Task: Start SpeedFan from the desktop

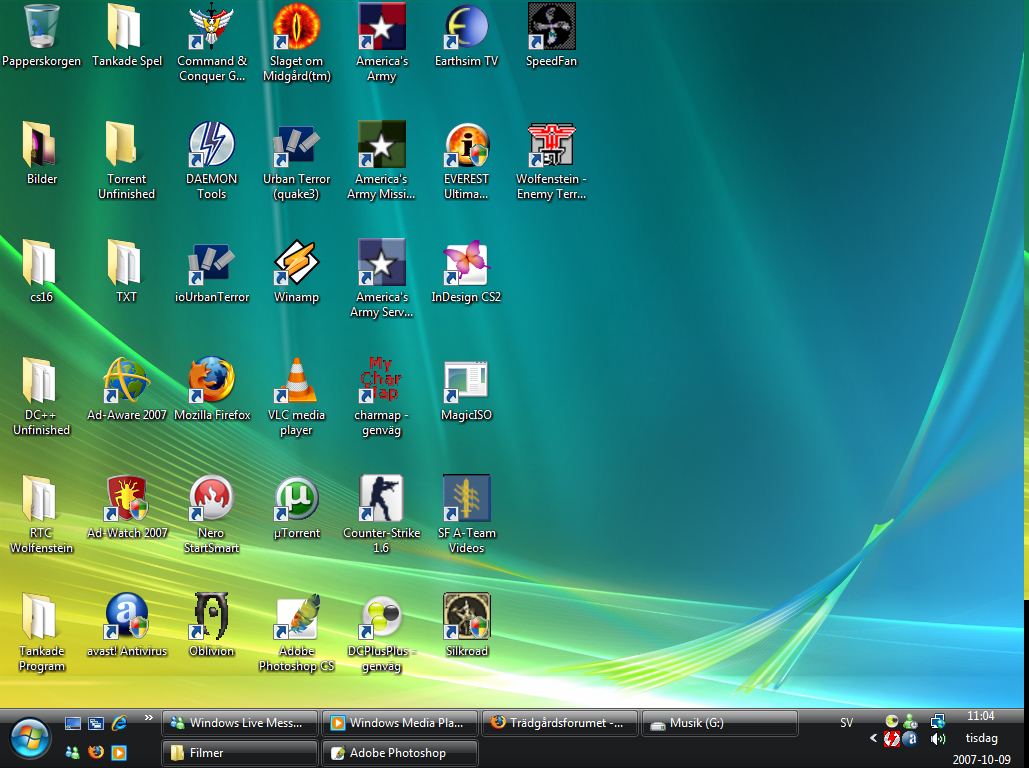Action: tap(551, 27)
